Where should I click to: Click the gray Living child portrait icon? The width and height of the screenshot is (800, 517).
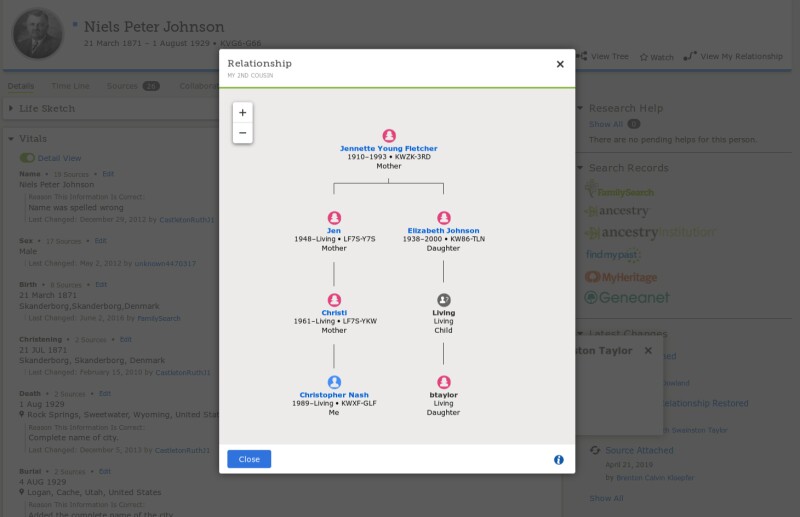point(444,300)
